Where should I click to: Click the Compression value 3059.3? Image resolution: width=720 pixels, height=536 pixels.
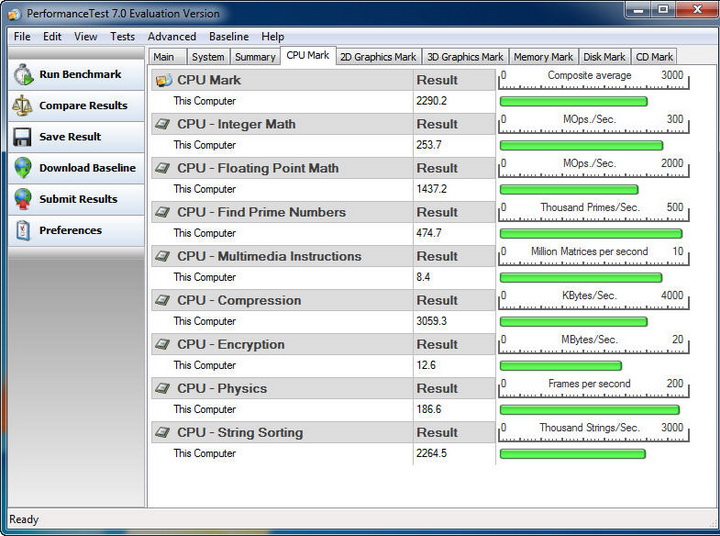pyautogui.click(x=431, y=321)
